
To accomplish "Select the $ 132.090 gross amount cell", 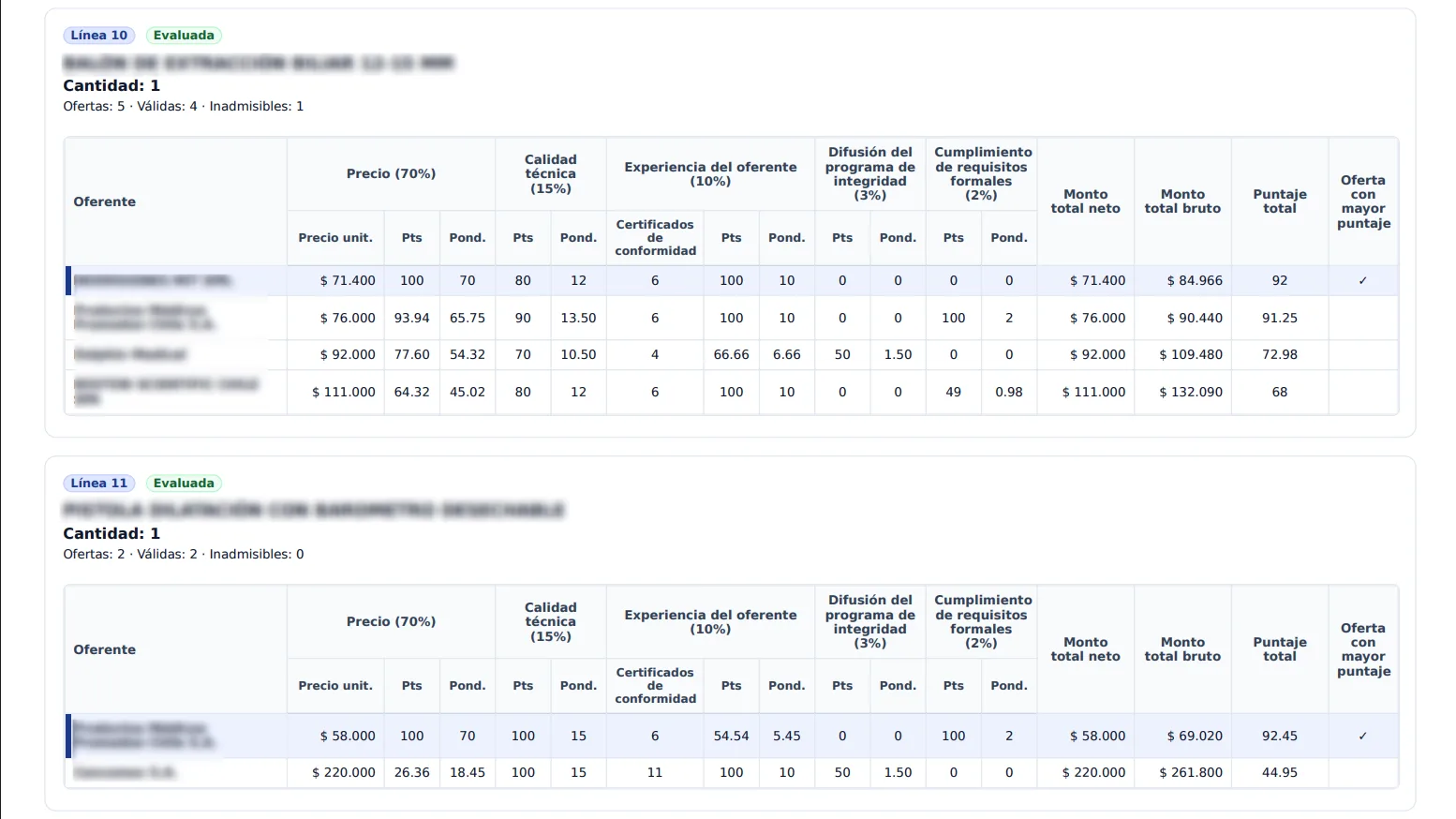I will (x=1190, y=392).
